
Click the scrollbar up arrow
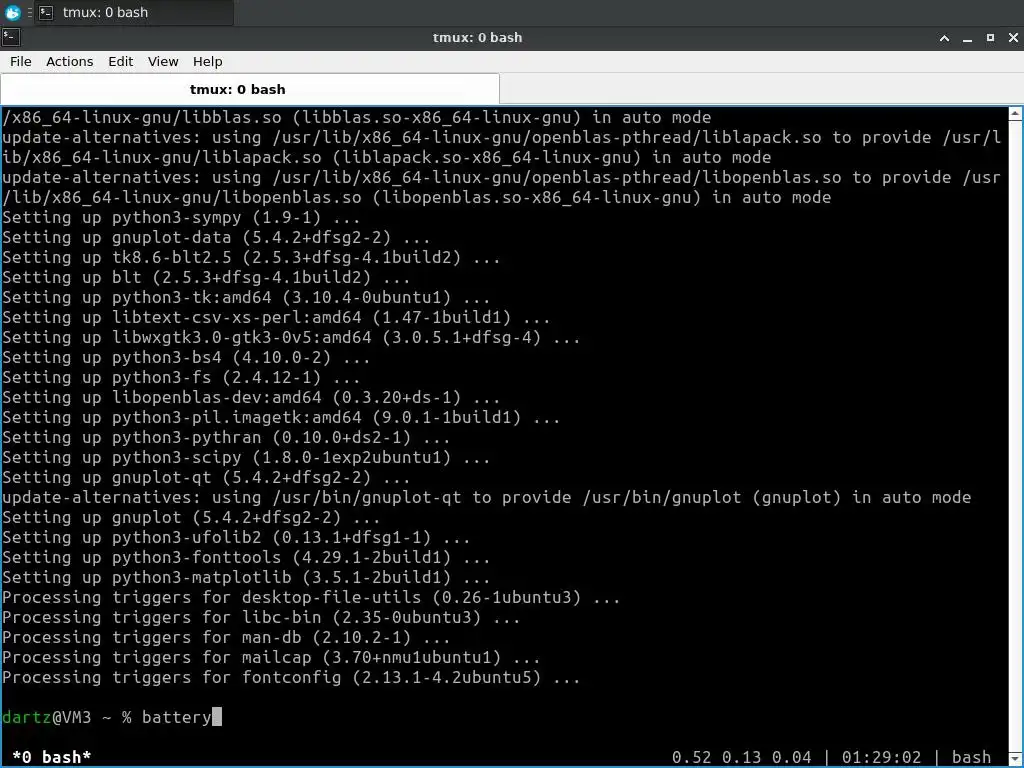tap(1016, 114)
